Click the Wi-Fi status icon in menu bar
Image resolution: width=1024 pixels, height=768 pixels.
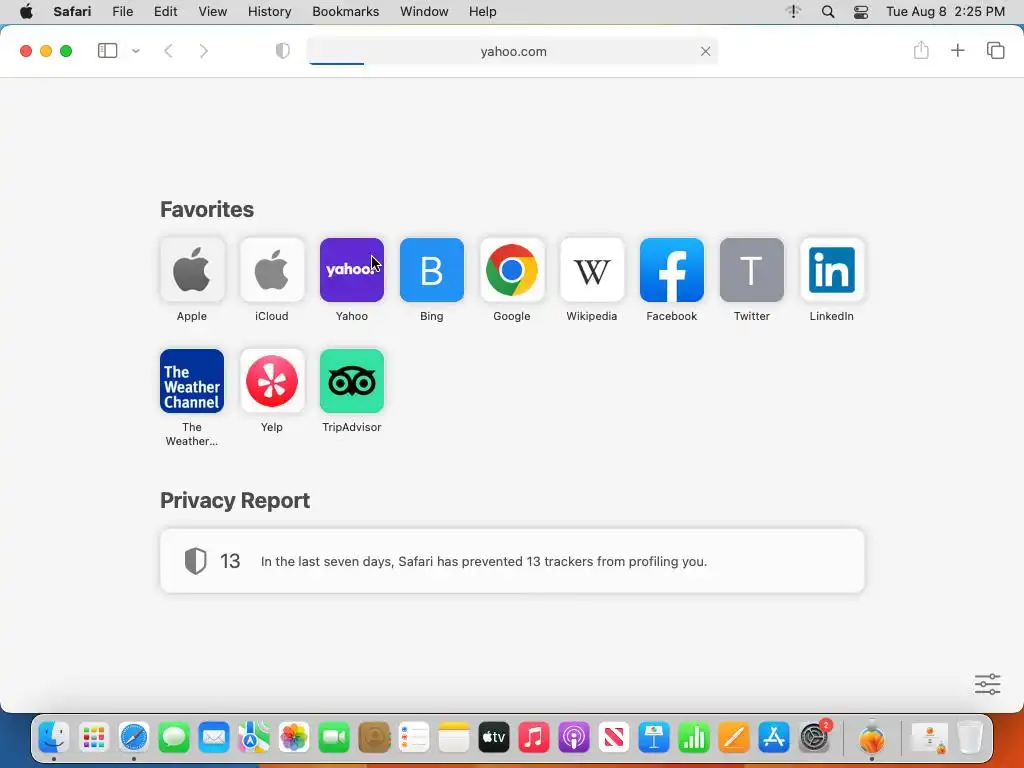[x=793, y=12]
